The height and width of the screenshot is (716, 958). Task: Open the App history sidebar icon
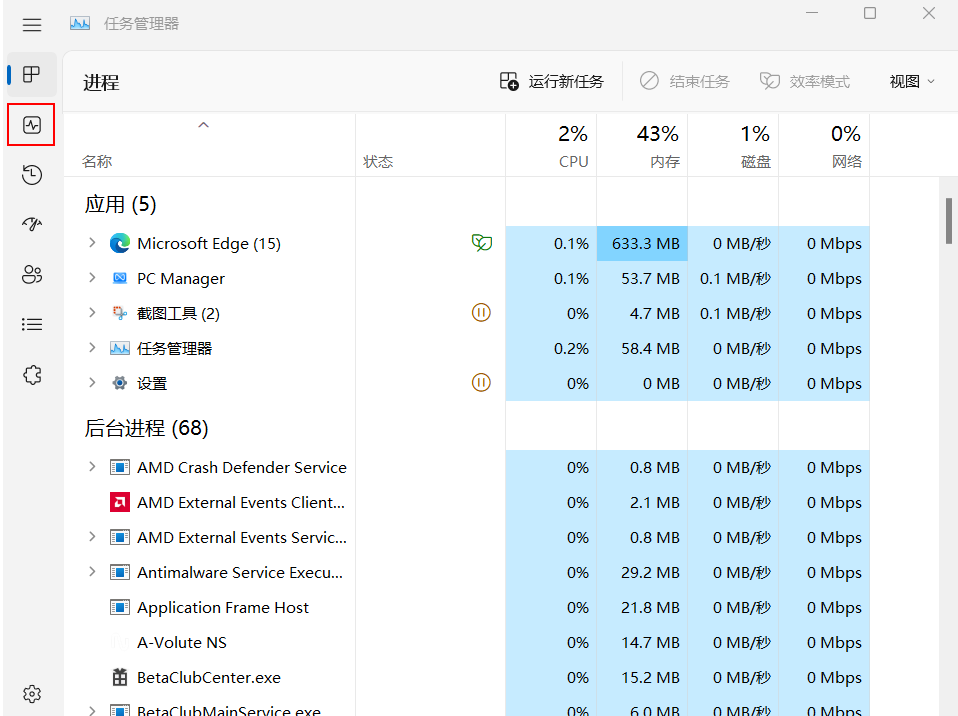click(x=32, y=175)
